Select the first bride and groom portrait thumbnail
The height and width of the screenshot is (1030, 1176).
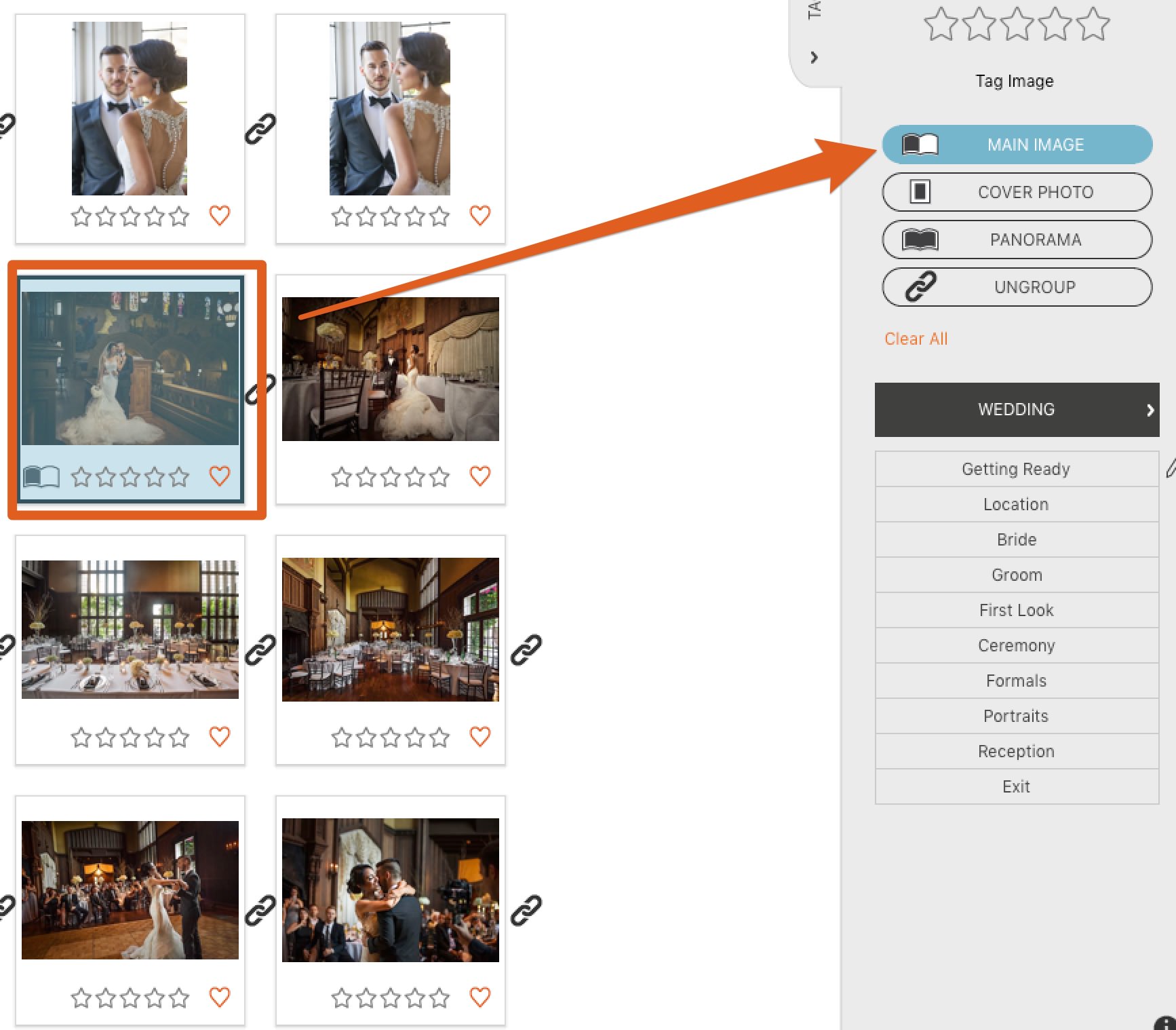coord(130,109)
